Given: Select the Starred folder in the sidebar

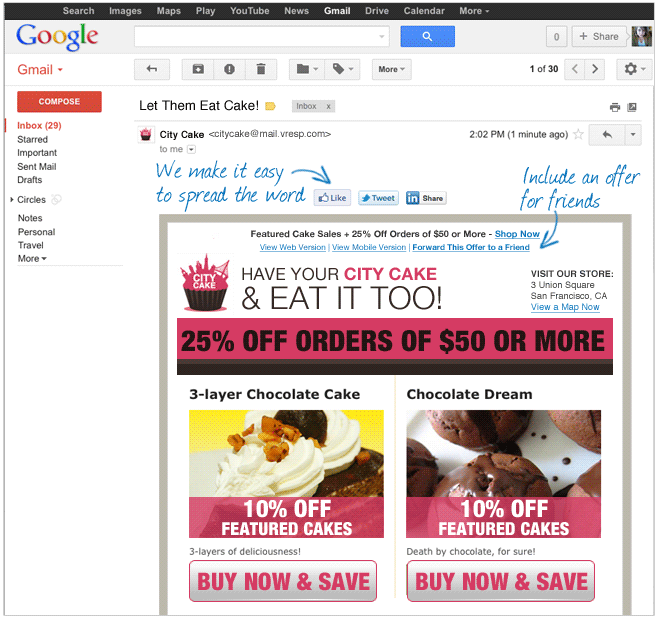Looking at the screenshot, I should pyautogui.click(x=32, y=139).
